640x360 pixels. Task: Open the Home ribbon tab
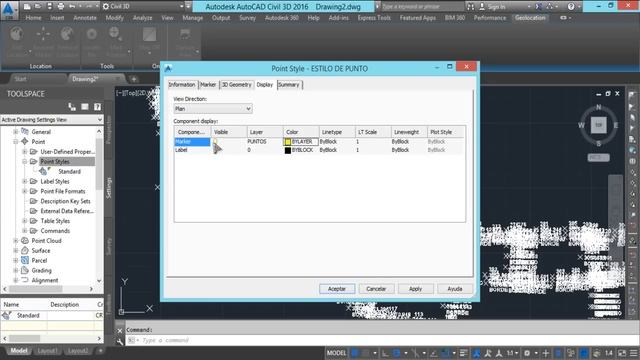pos(33,18)
